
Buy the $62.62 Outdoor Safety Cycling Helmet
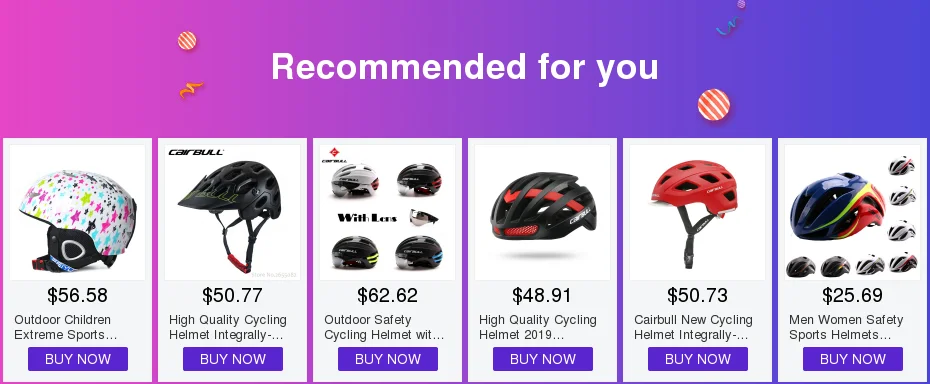pyautogui.click(x=388, y=359)
